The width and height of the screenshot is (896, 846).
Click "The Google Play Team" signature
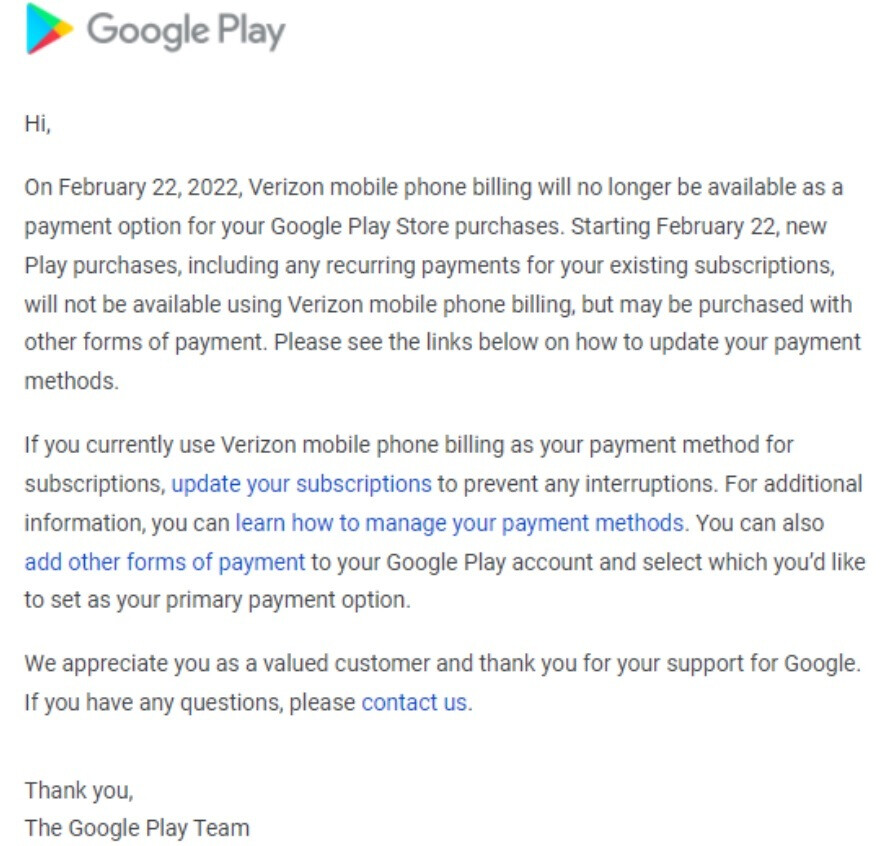137,828
